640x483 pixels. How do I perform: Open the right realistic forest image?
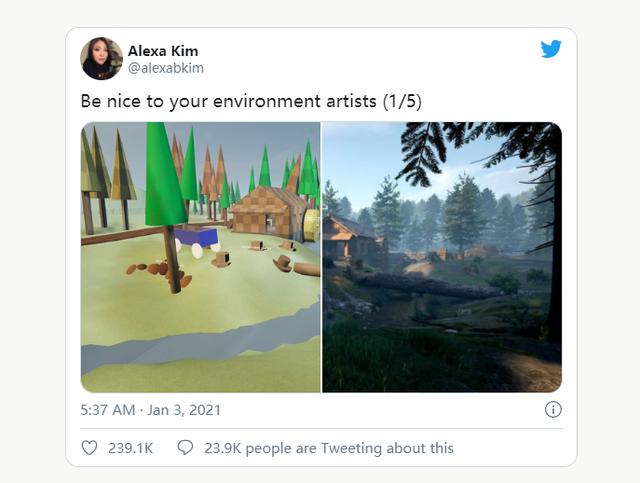pyautogui.click(x=441, y=257)
